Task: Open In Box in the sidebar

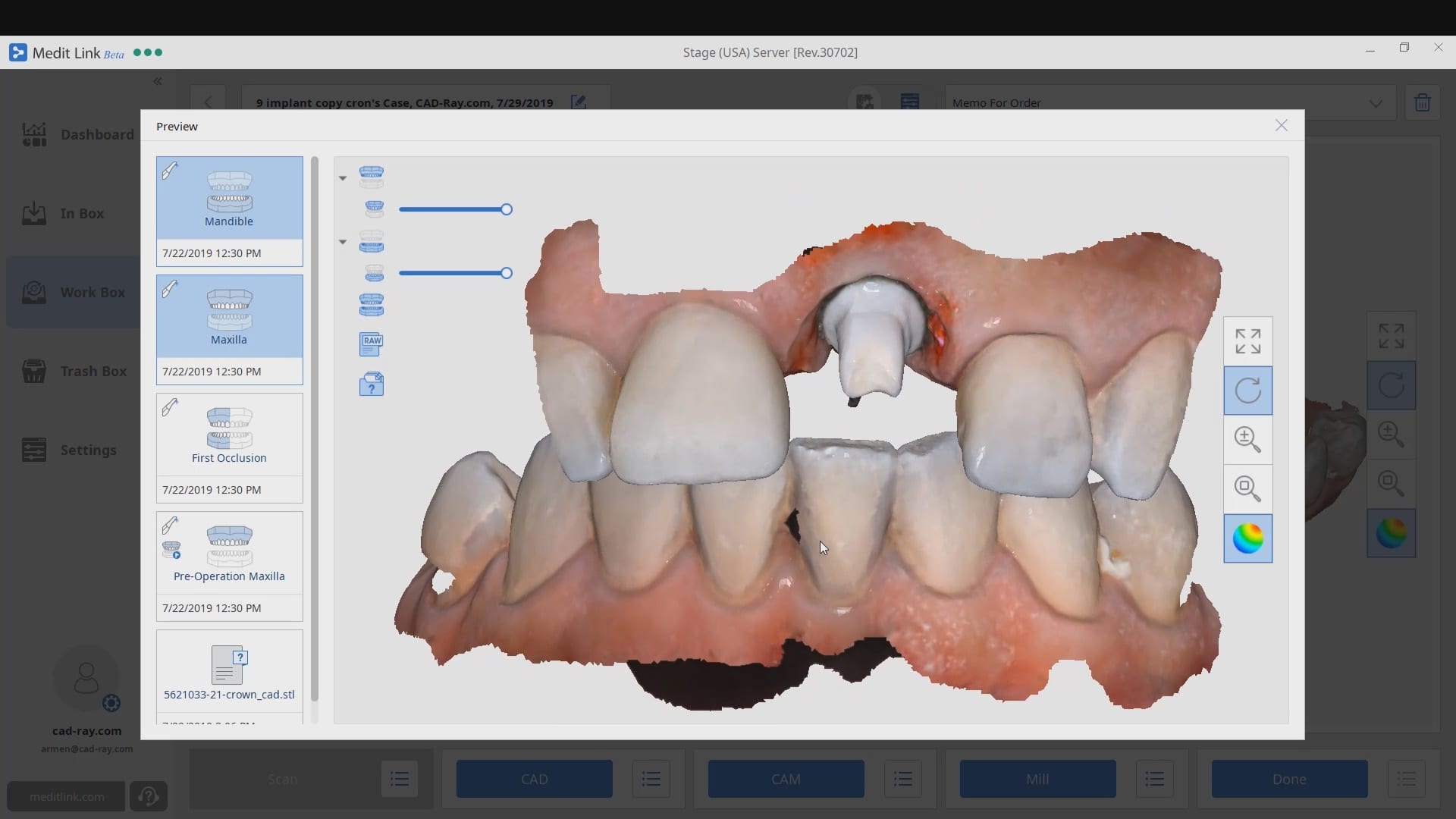Action: 63,214
